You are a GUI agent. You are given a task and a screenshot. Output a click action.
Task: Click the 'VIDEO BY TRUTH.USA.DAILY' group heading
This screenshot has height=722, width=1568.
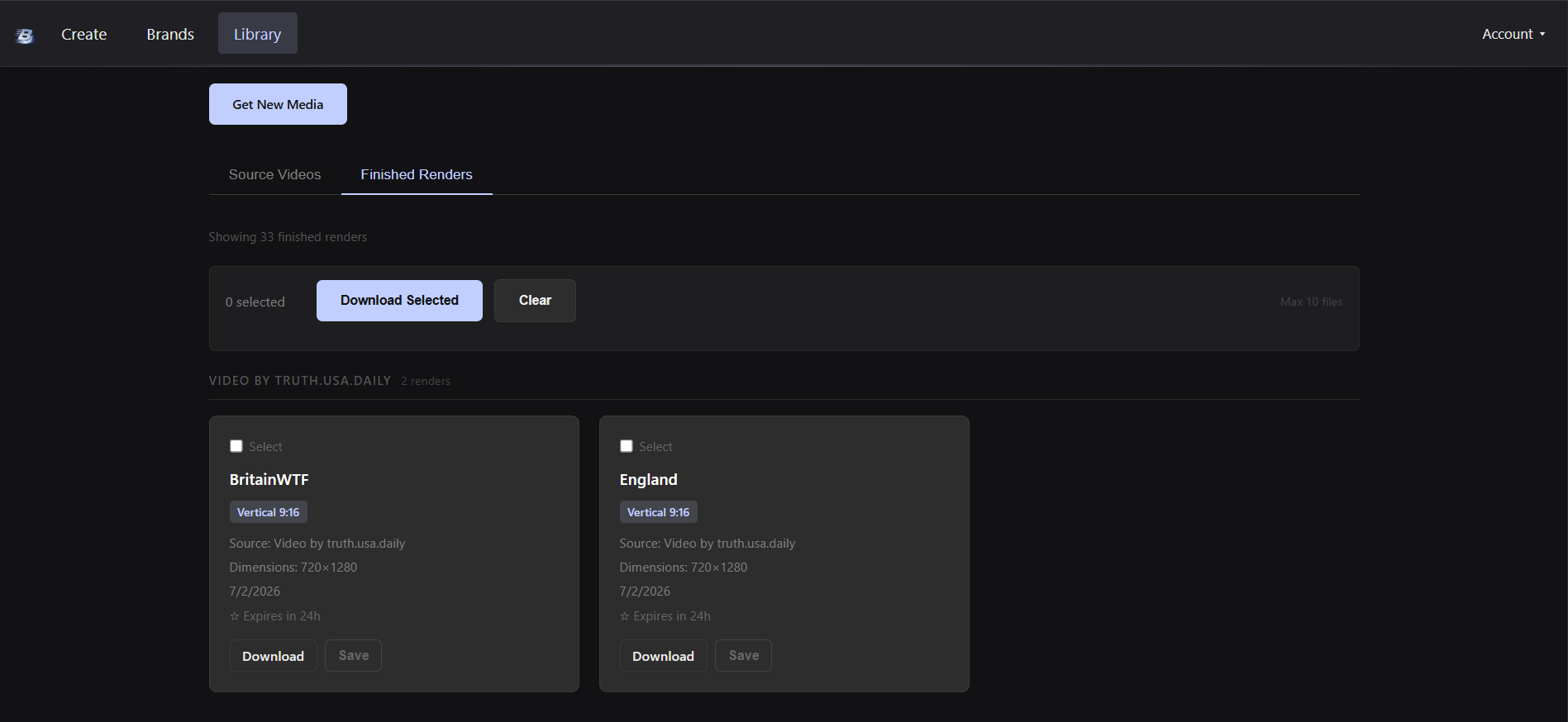300,381
